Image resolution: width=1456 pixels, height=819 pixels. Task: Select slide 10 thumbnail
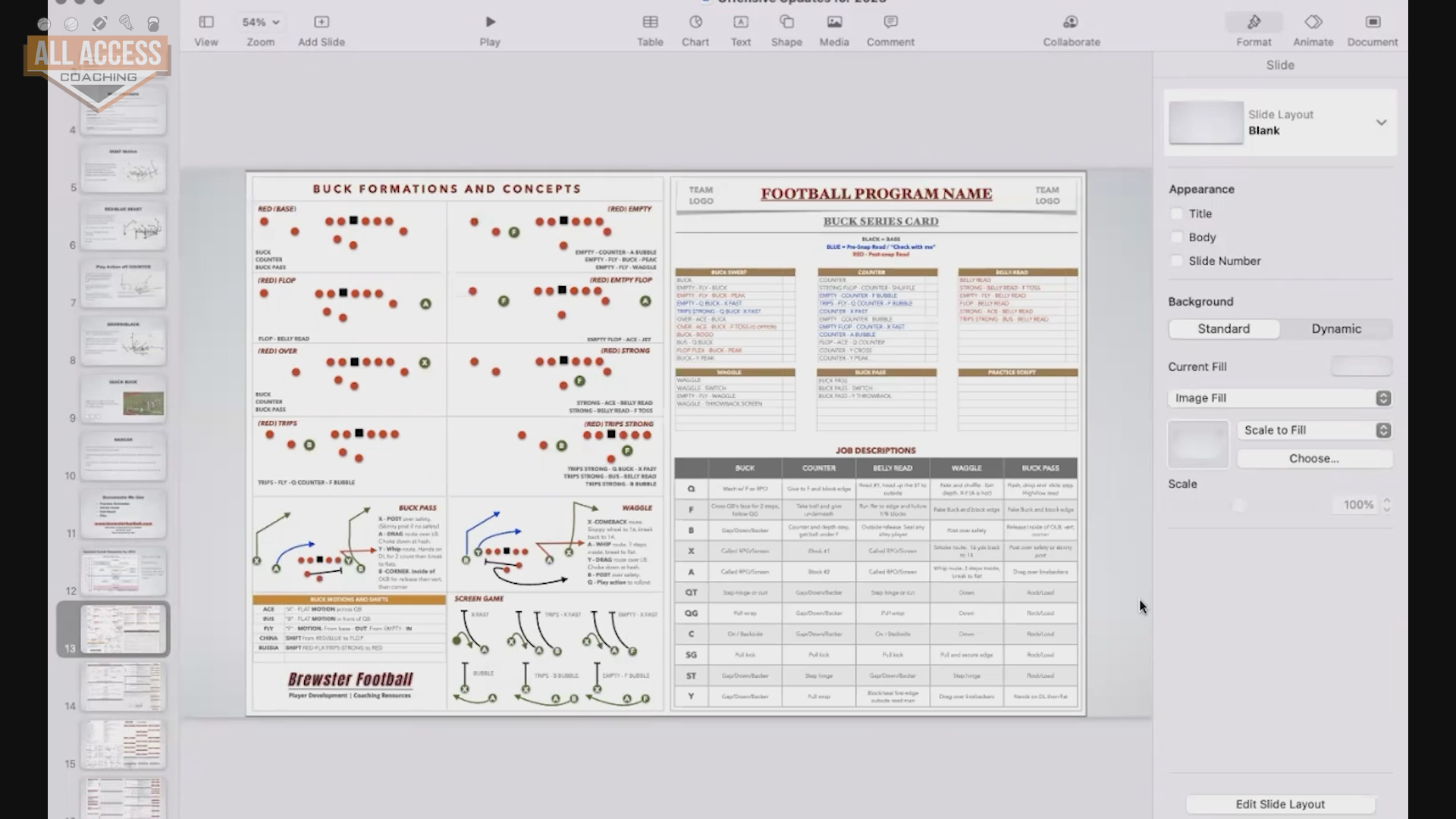click(x=123, y=457)
